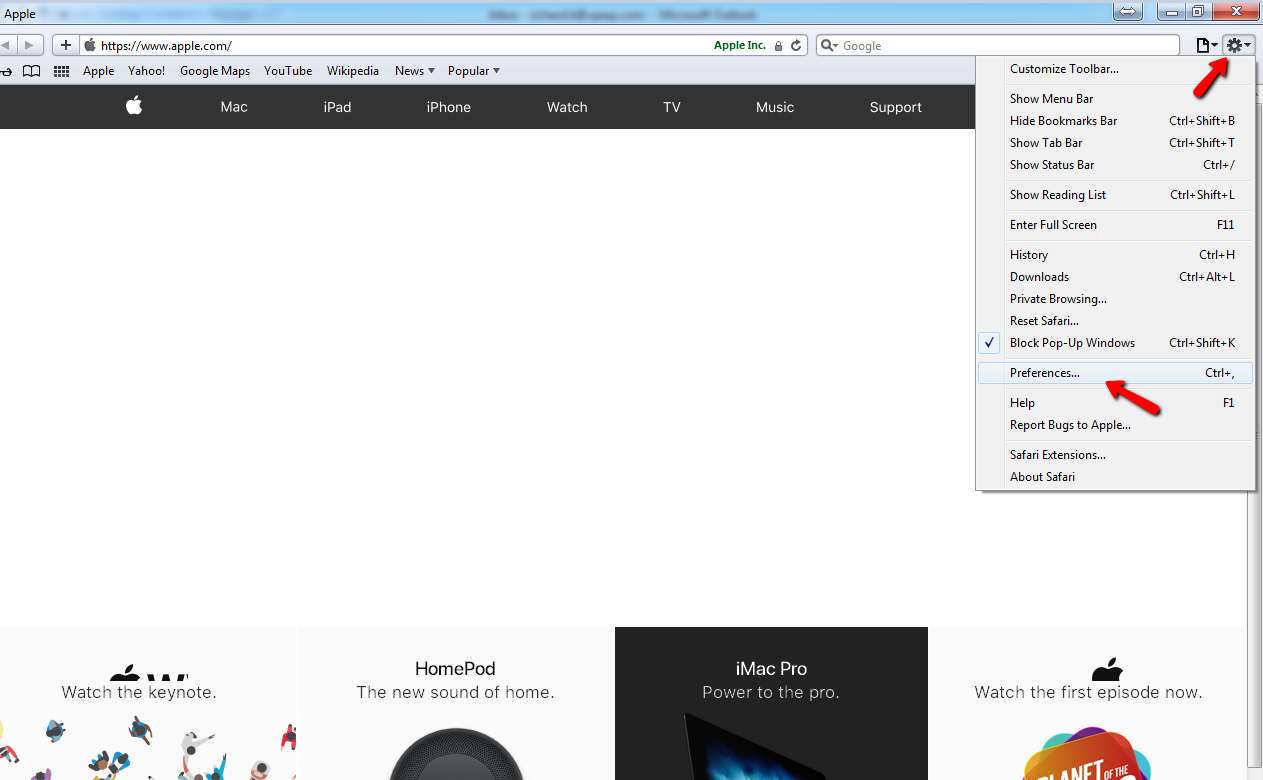Open the Google Maps bookmark
The image size is (1263, 780).
click(x=215, y=71)
